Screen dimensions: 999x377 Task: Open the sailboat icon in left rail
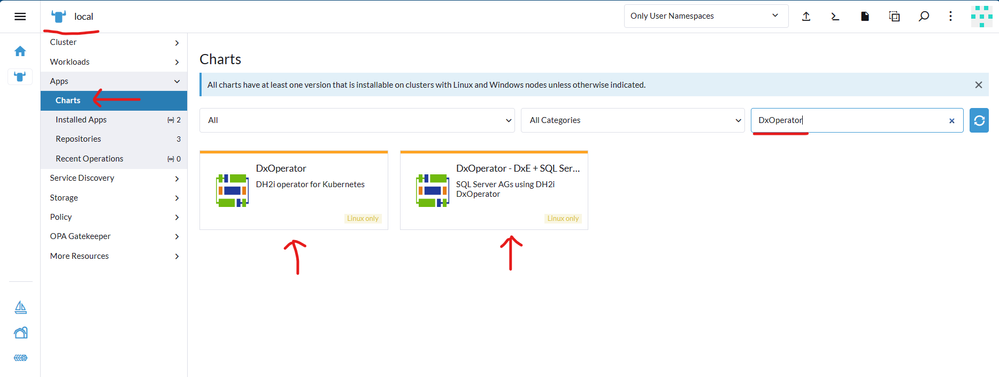[20, 308]
